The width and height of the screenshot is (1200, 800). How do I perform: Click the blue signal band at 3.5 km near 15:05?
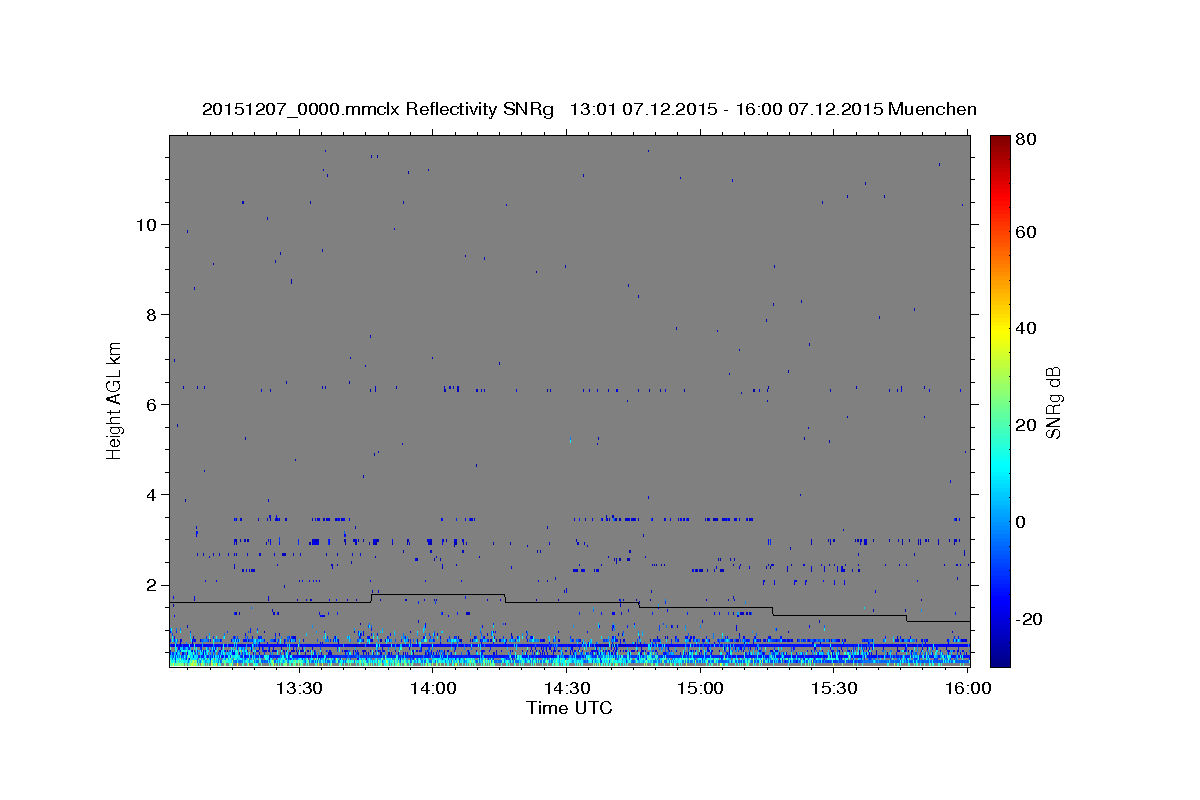728,519
